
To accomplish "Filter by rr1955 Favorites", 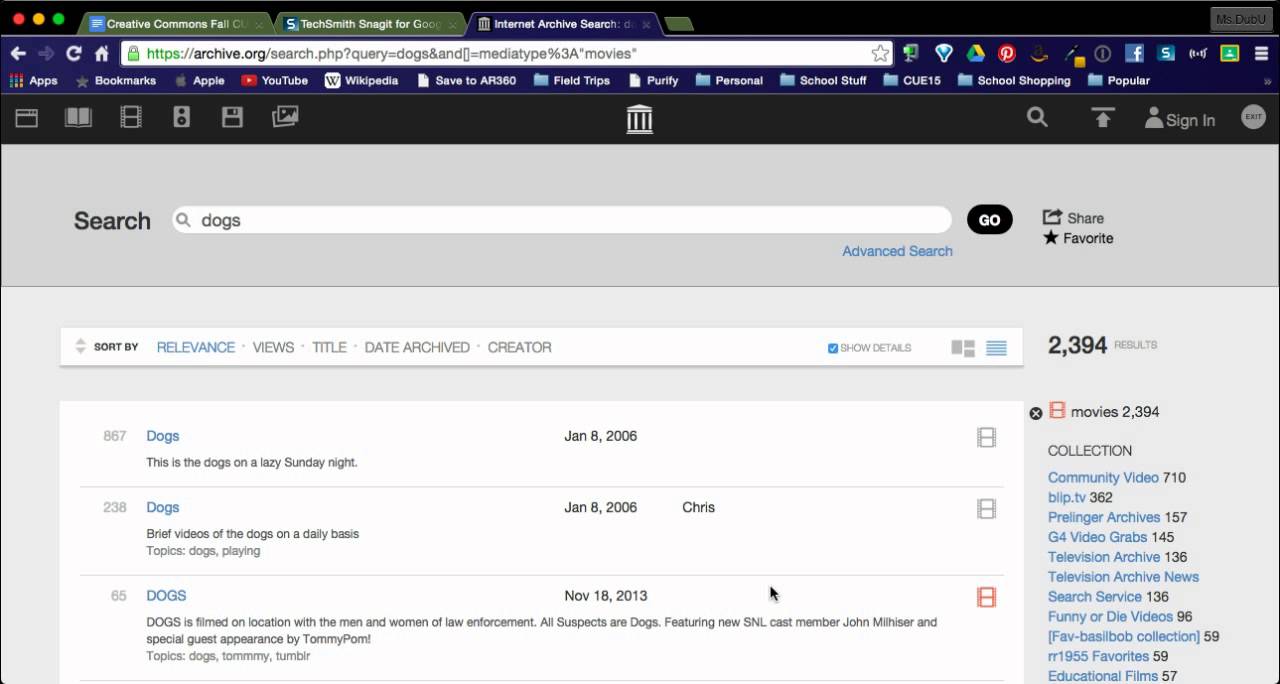I will (x=1098, y=656).
